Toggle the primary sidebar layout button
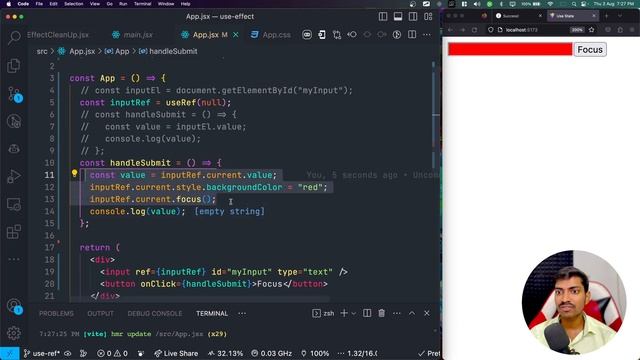 (383, 17)
